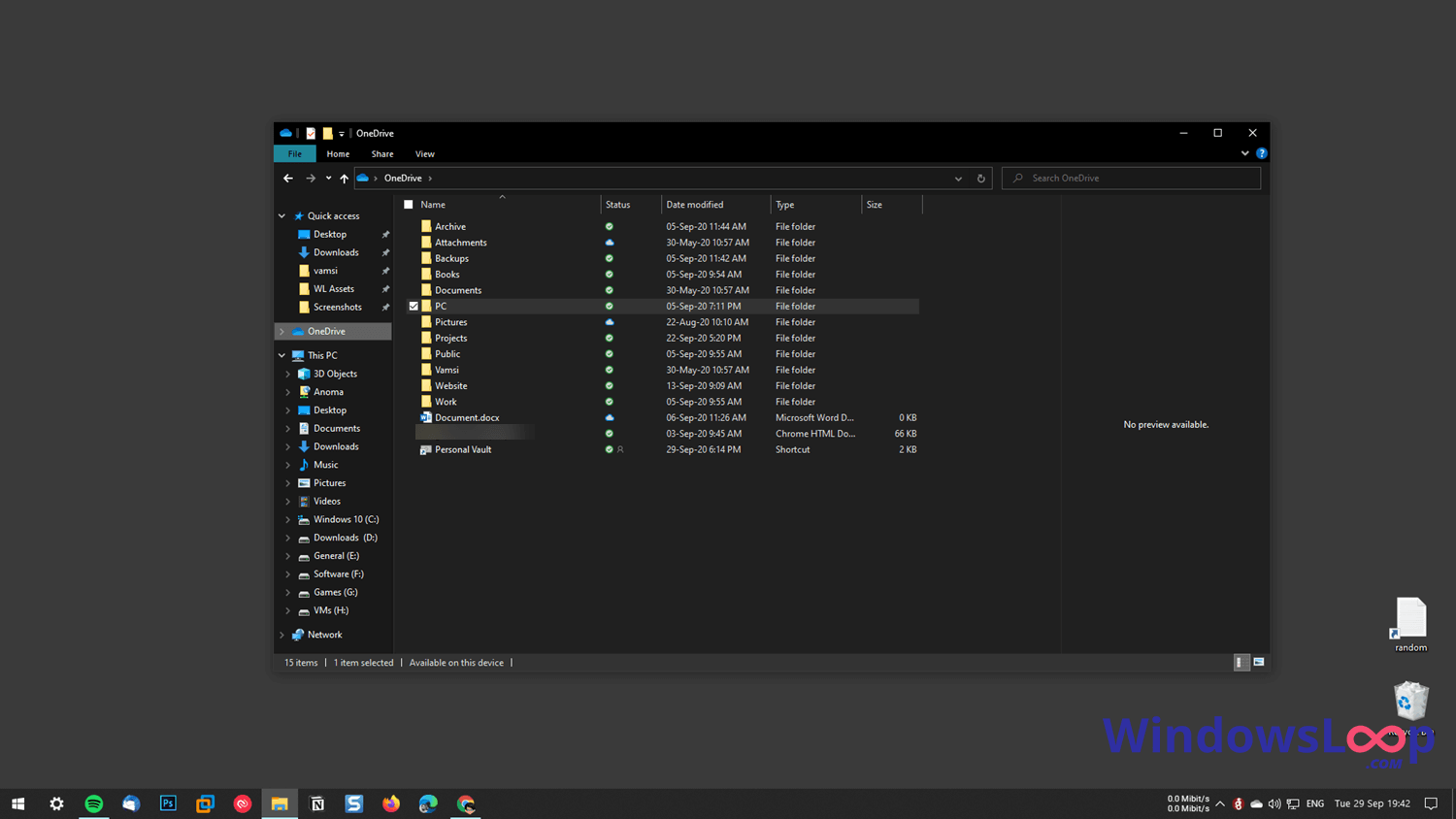Screen dimensions: 1456x819
Task: Switch to the View ribbon tab
Action: pos(424,153)
